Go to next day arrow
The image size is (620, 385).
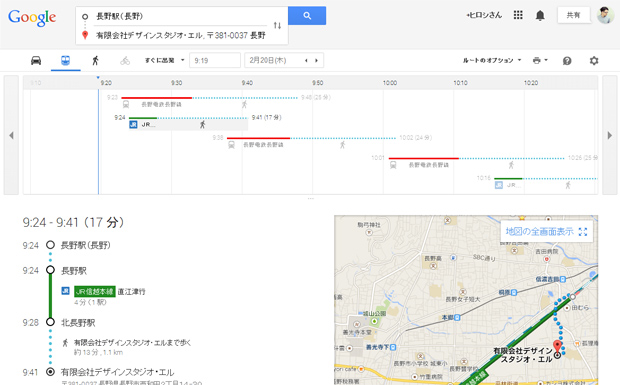(316, 60)
